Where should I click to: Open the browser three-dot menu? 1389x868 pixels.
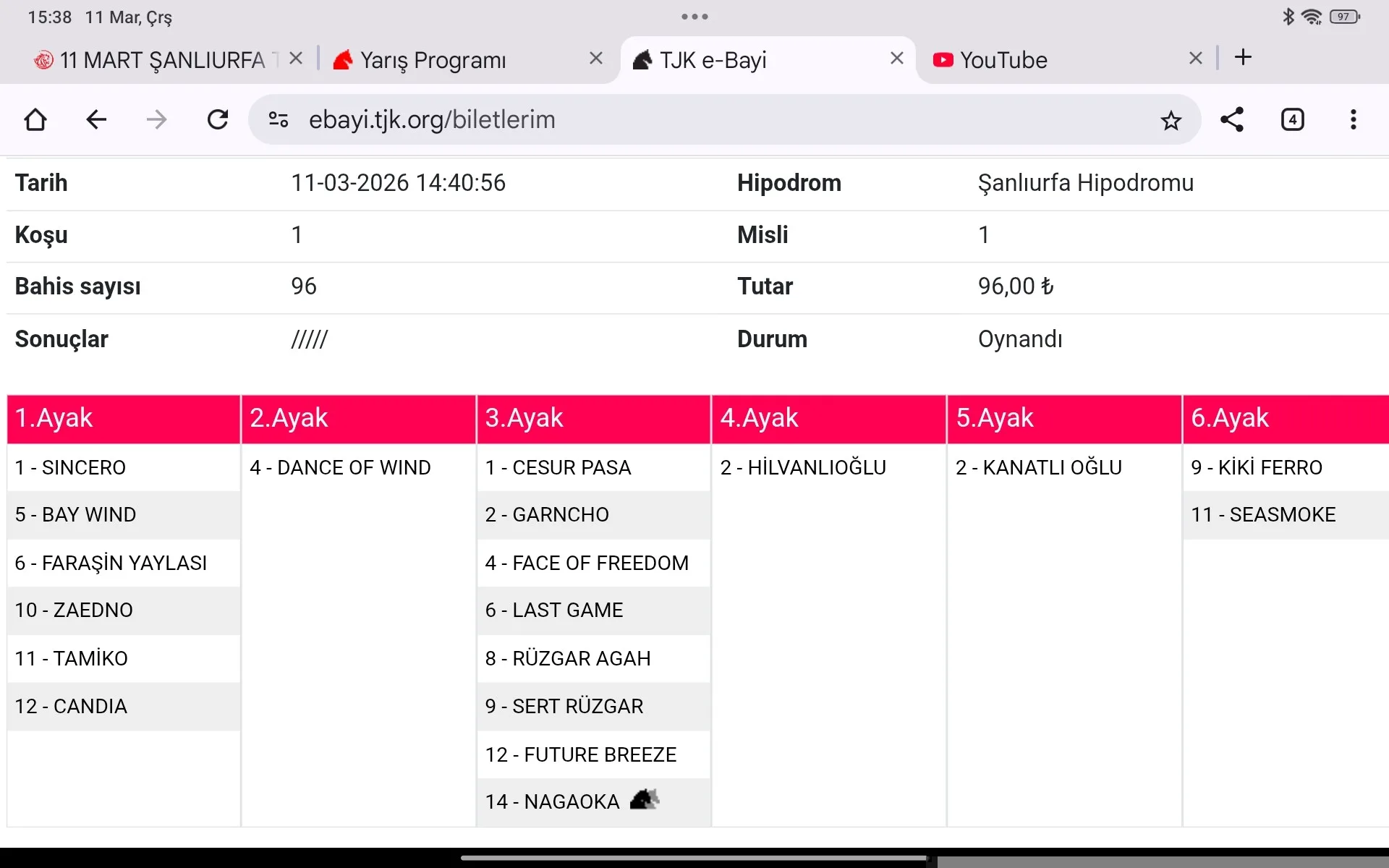[1353, 119]
